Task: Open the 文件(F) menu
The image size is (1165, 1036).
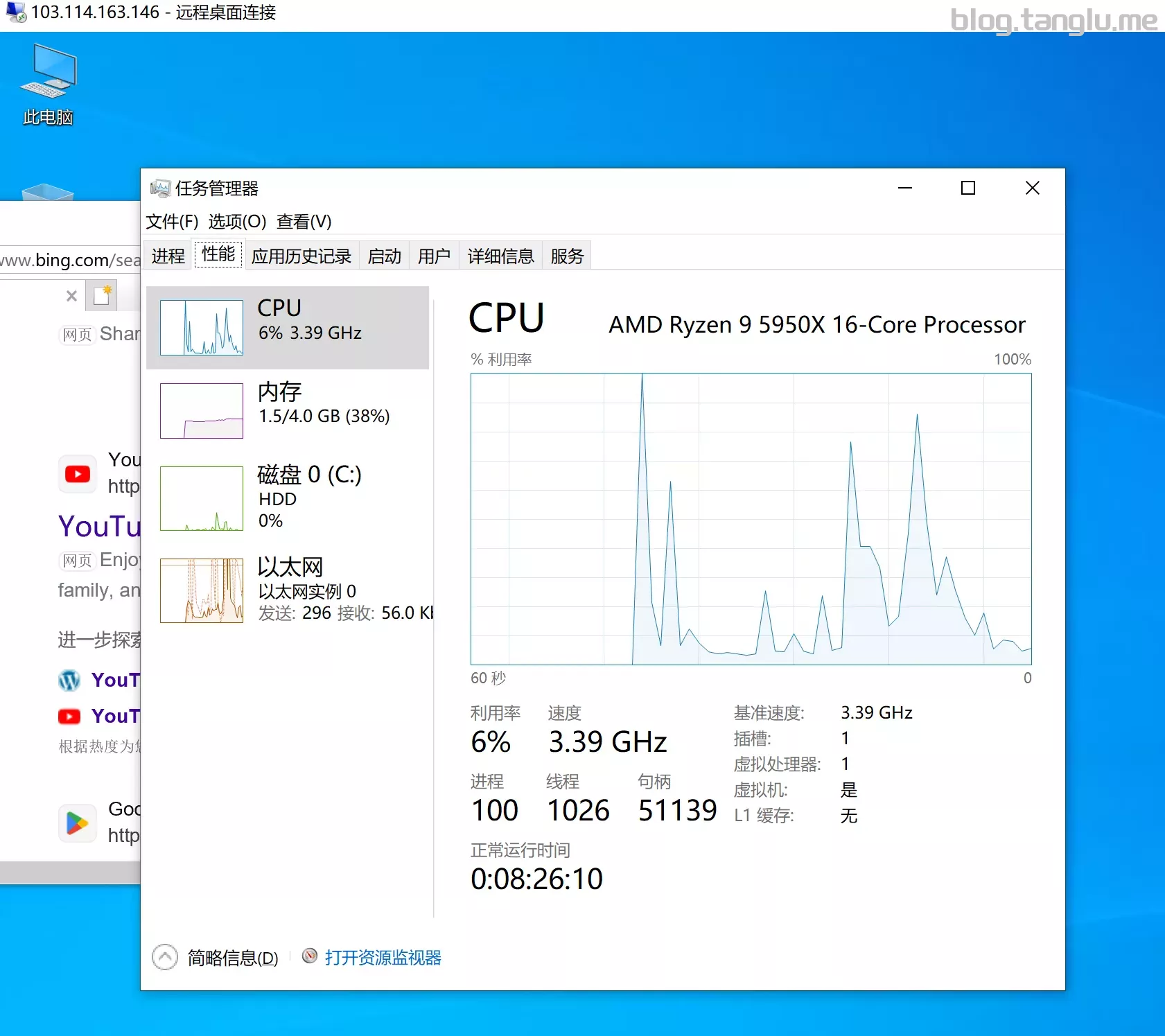Action: pos(172,222)
